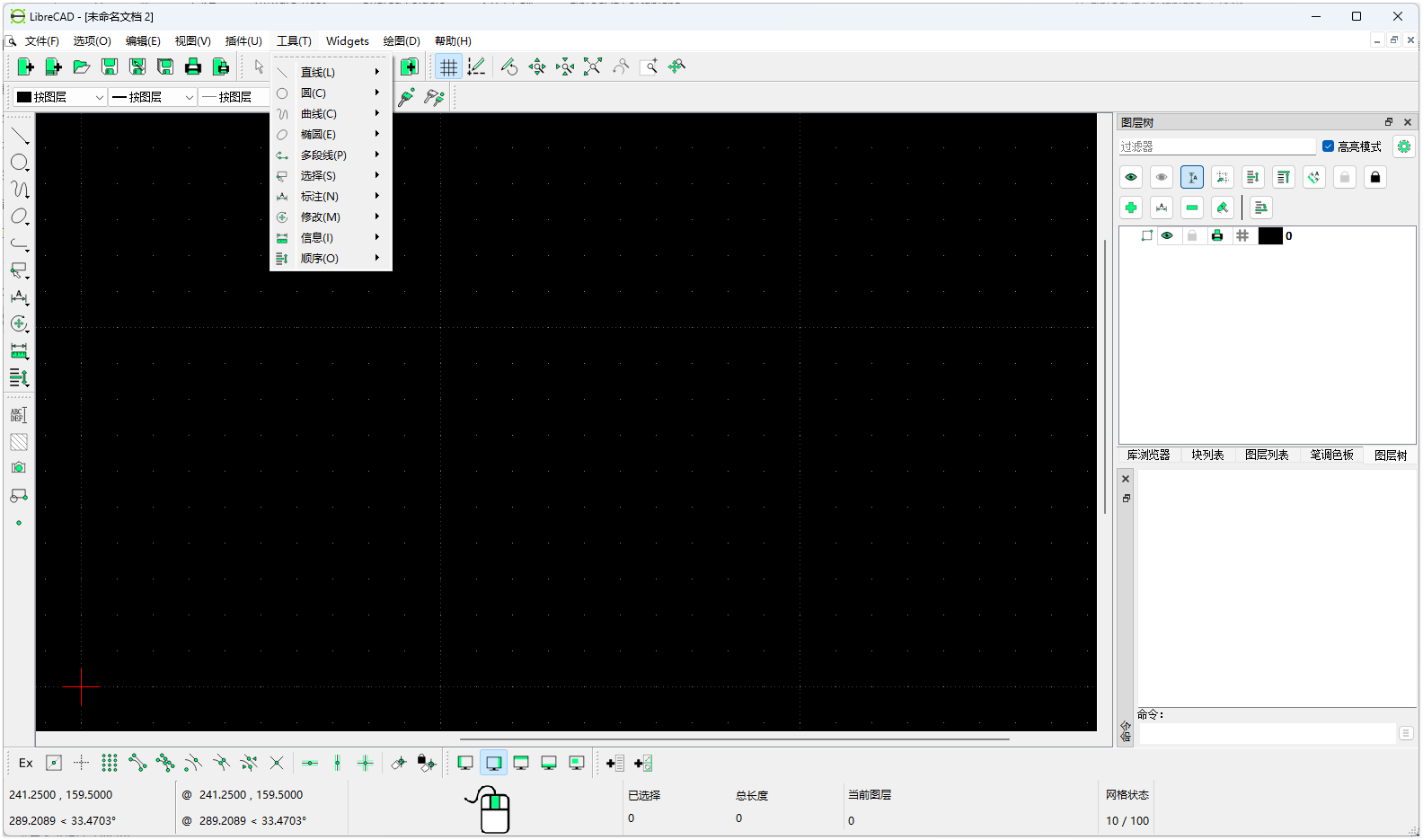Click the green minus remove layer button

tap(1192, 208)
